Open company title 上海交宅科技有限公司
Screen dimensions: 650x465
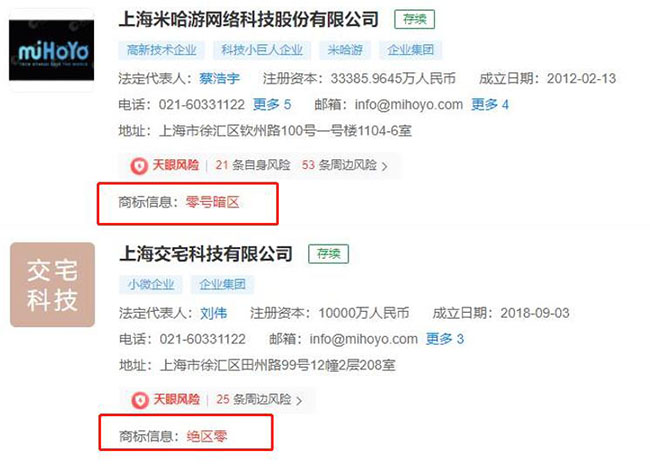click(x=206, y=254)
